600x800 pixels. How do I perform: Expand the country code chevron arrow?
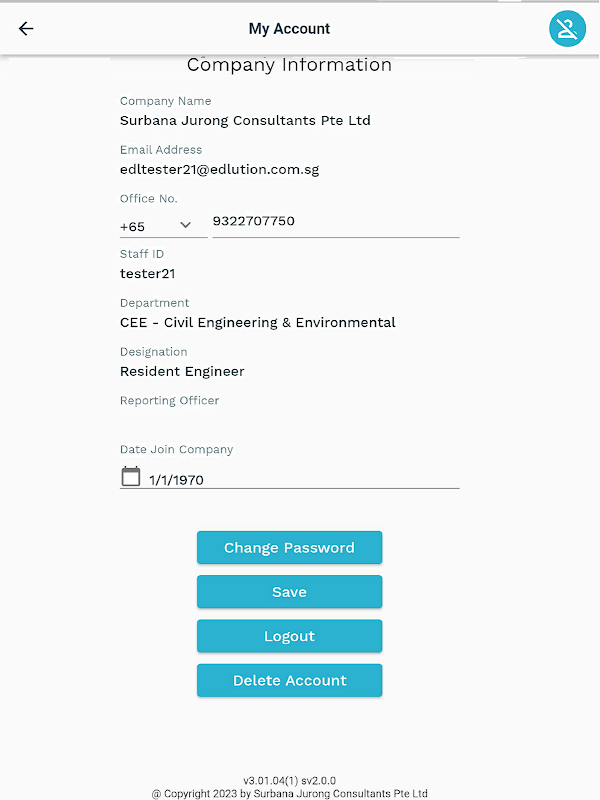point(186,226)
